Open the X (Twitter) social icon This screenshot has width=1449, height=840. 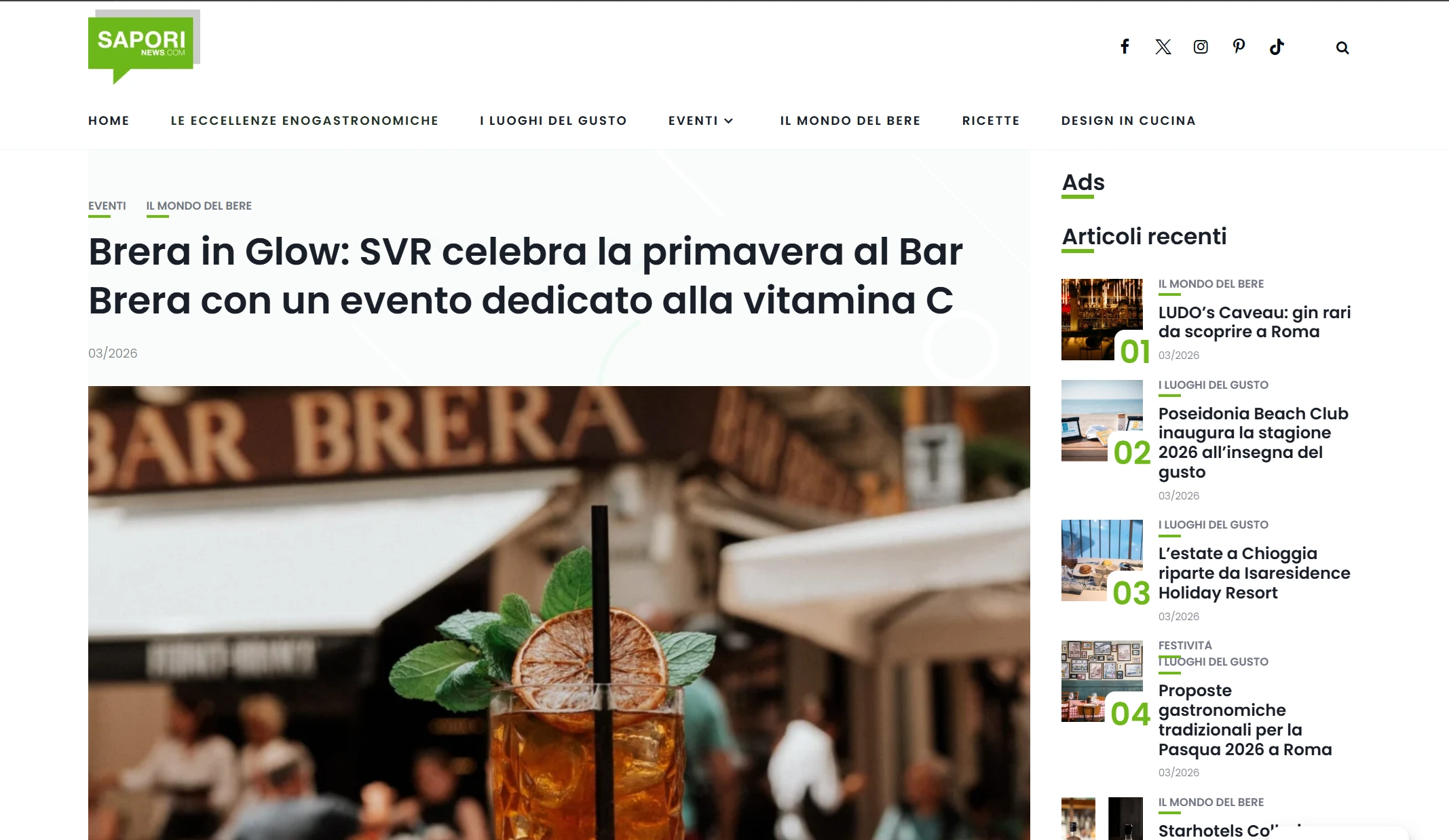click(1163, 47)
